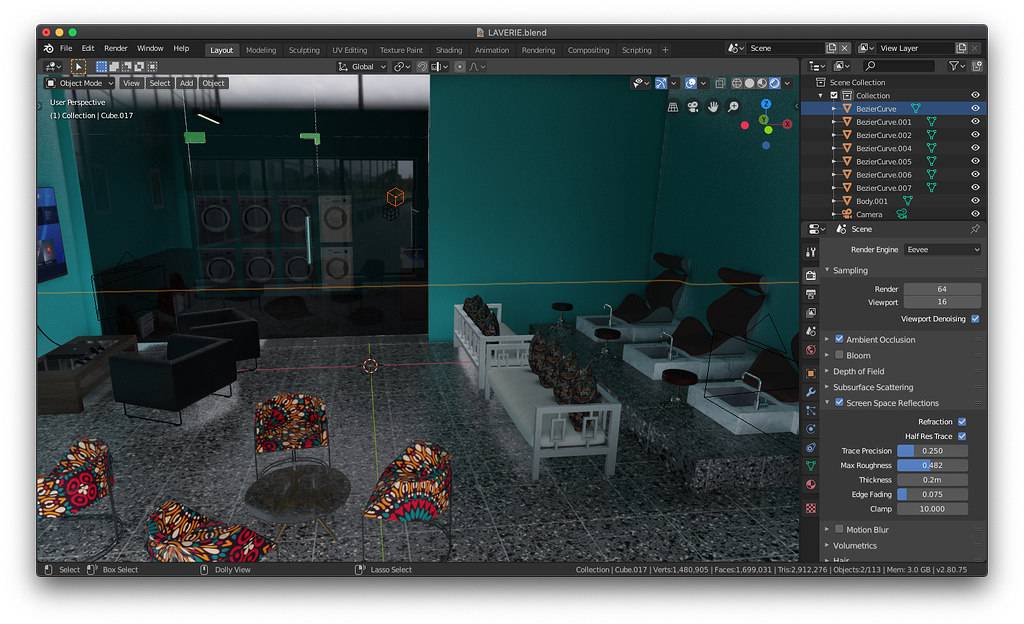
Task: Hide the Camera object eye icon
Action: click(975, 214)
